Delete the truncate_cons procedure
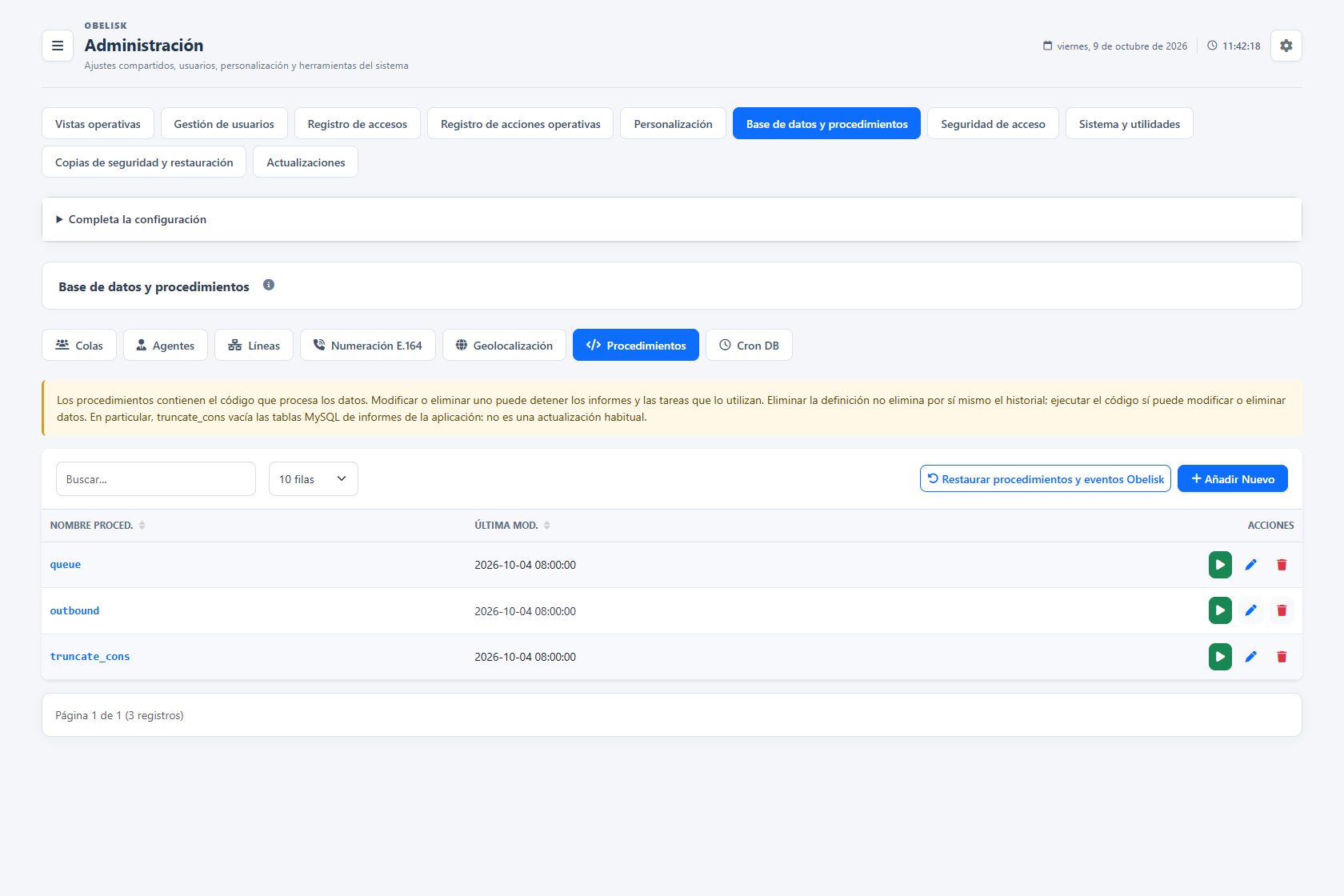Screen dimensions: 1344x896 click(x=1282, y=657)
